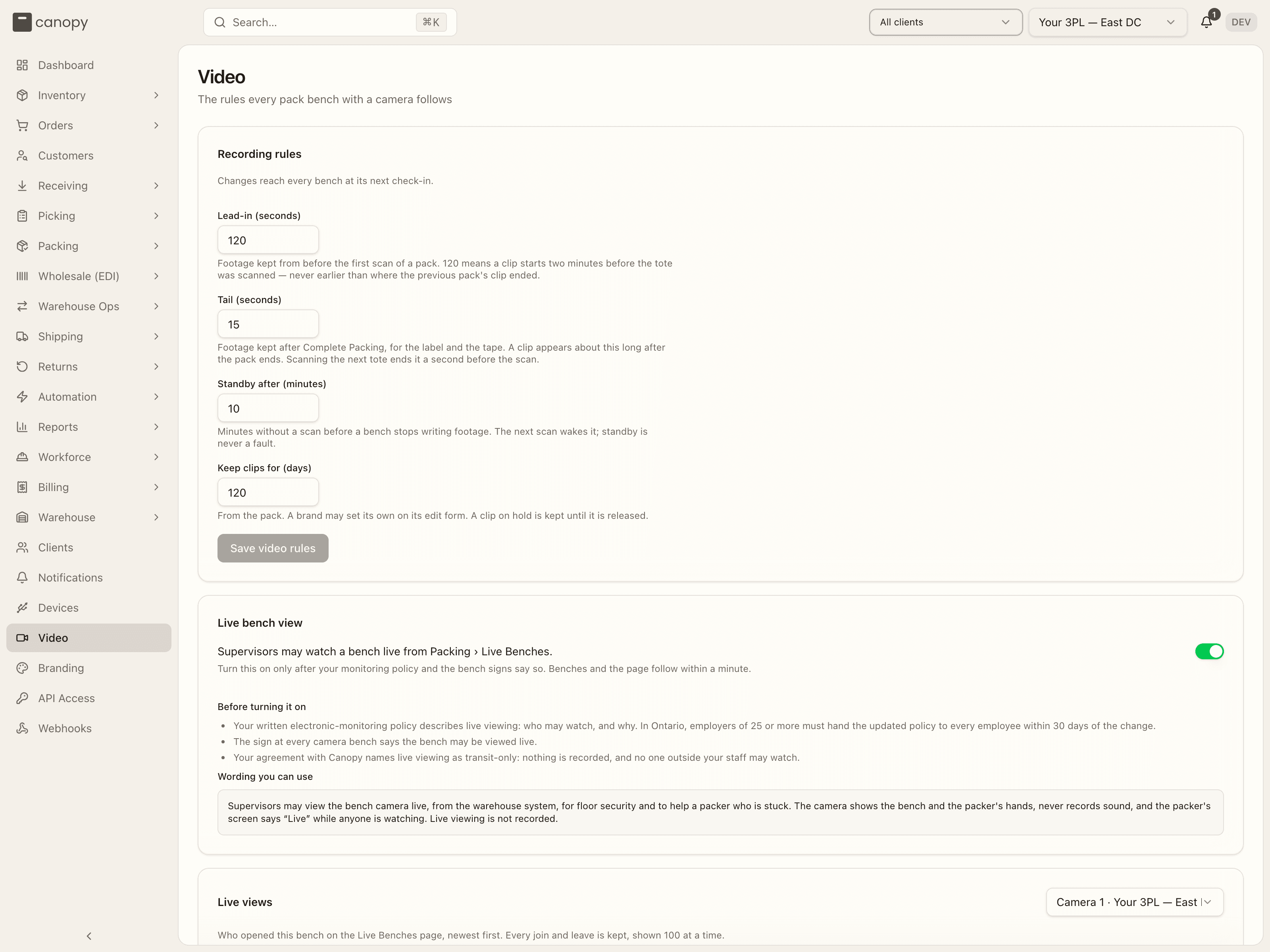This screenshot has width=1270, height=952.
Task: Open Notifications settings page
Action: (x=89, y=578)
